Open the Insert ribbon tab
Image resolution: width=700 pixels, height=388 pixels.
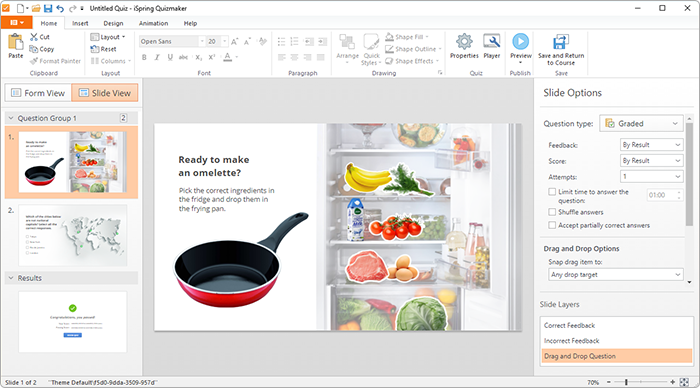coord(80,23)
